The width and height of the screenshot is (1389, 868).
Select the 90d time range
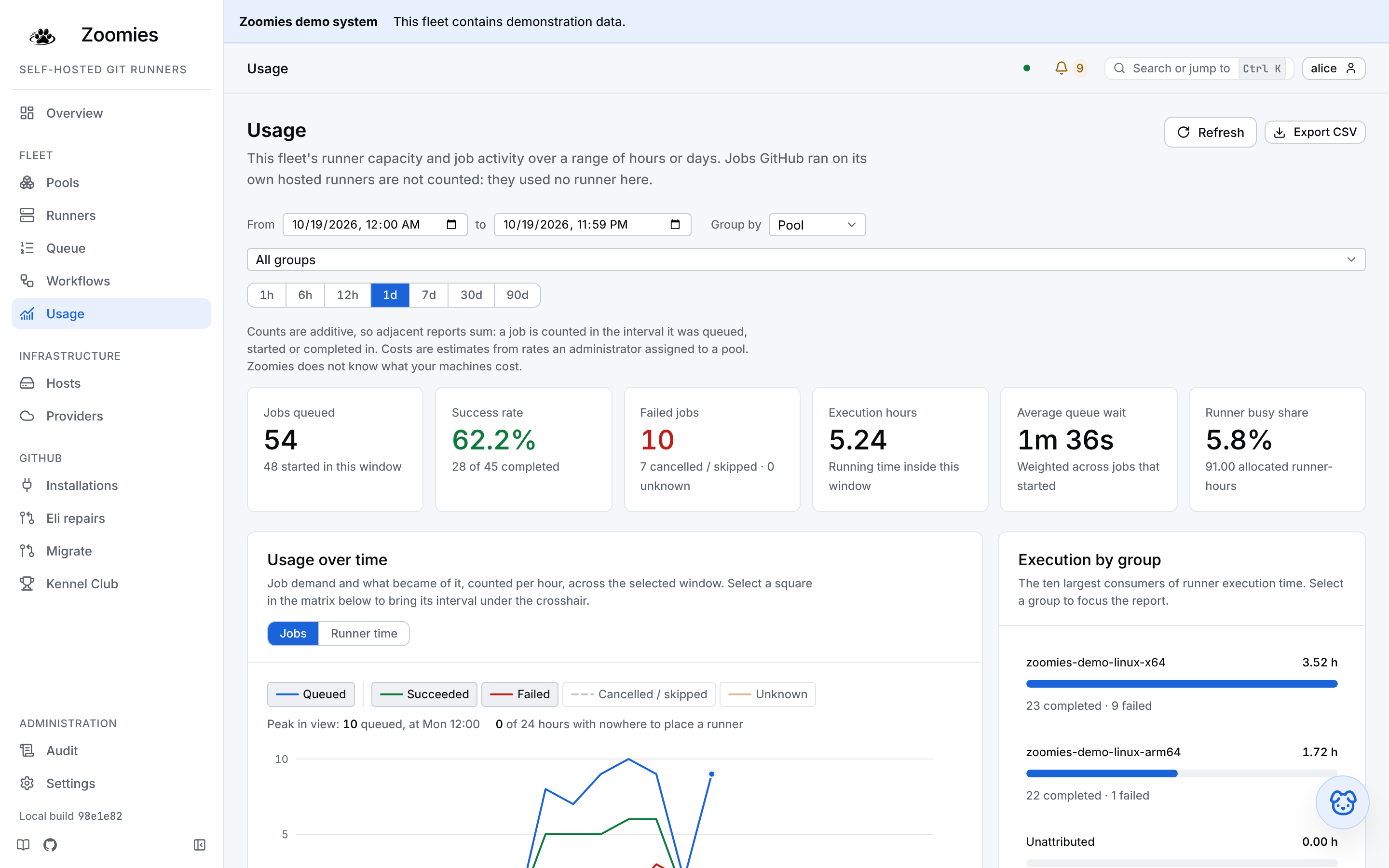(517, 295)
